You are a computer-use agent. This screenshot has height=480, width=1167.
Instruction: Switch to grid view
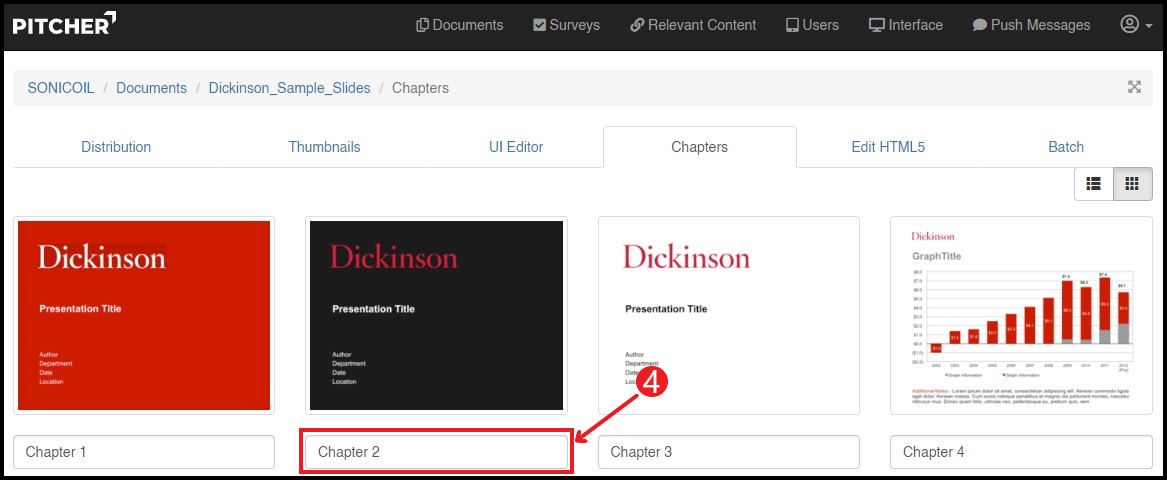(x=1132, y=184)
